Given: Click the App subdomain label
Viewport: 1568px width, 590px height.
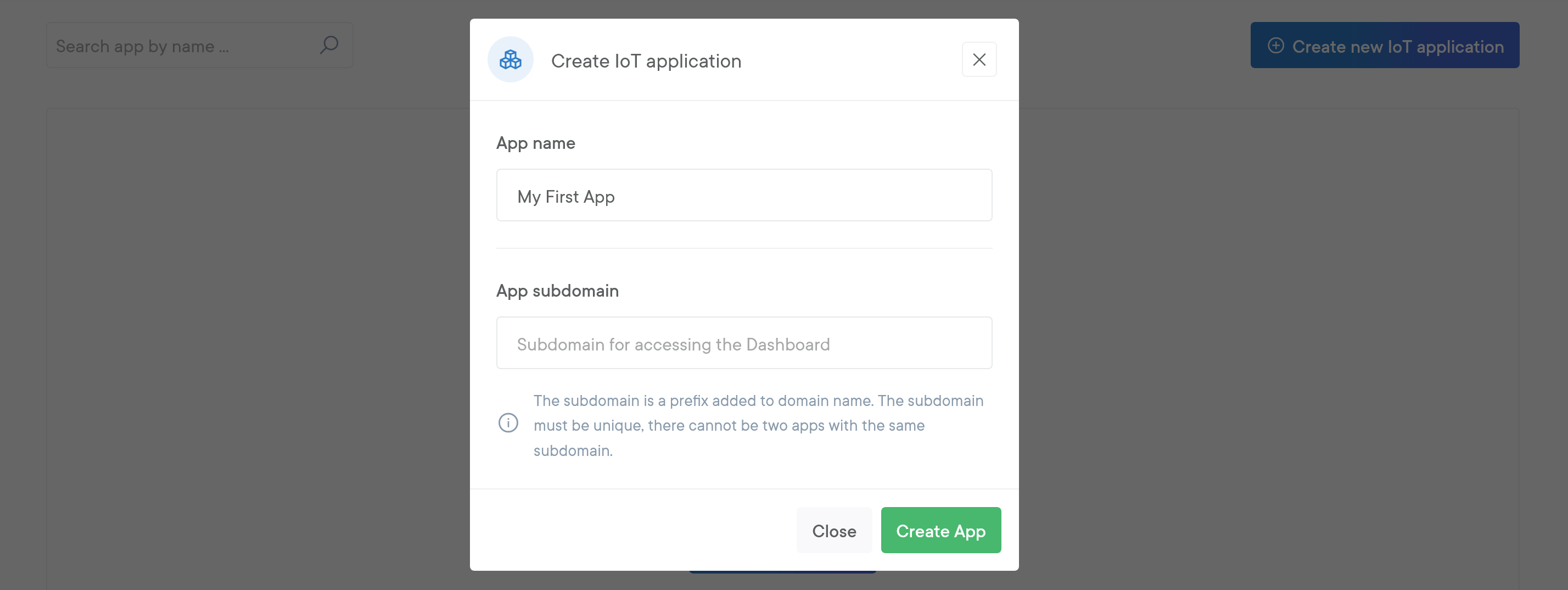Looking at the screenshot, I should tap(557, 291).
